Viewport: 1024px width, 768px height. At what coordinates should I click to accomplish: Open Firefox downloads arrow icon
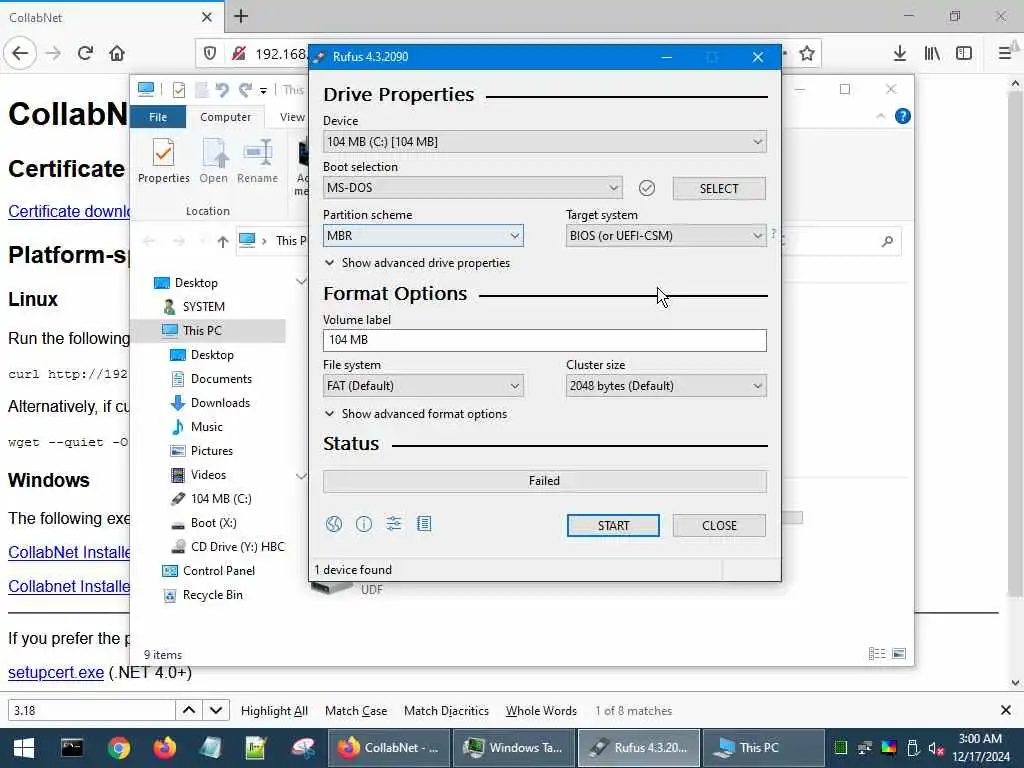(x=900, y=53)
